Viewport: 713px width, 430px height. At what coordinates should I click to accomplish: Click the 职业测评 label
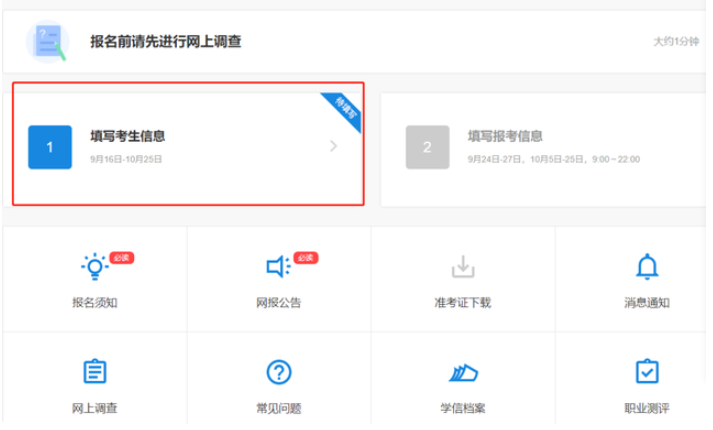[647, 408]
